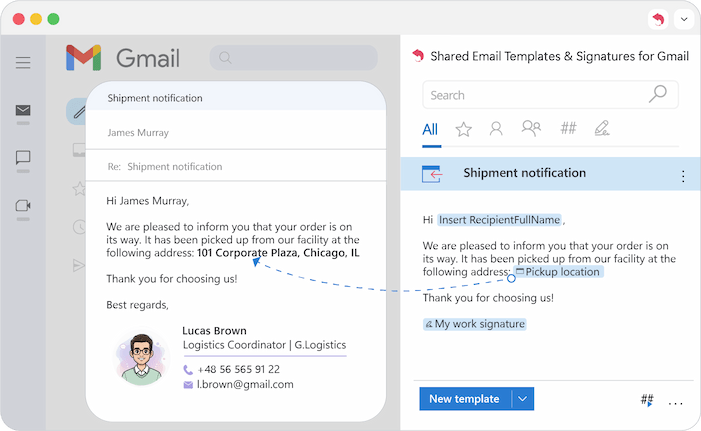The width and height of the screenshot is (701, 431).
Task: Click the Best regards closing line
Action: tap(137, 305)
